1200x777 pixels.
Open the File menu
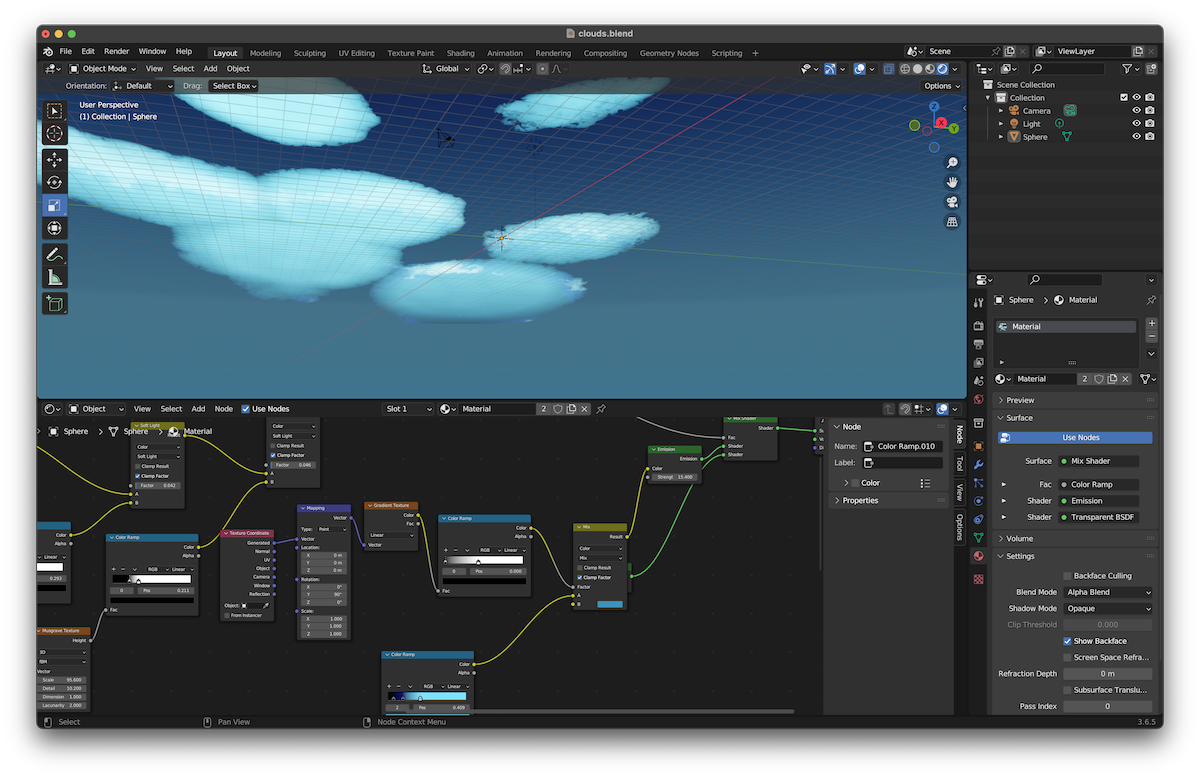[x=66, y=51]
